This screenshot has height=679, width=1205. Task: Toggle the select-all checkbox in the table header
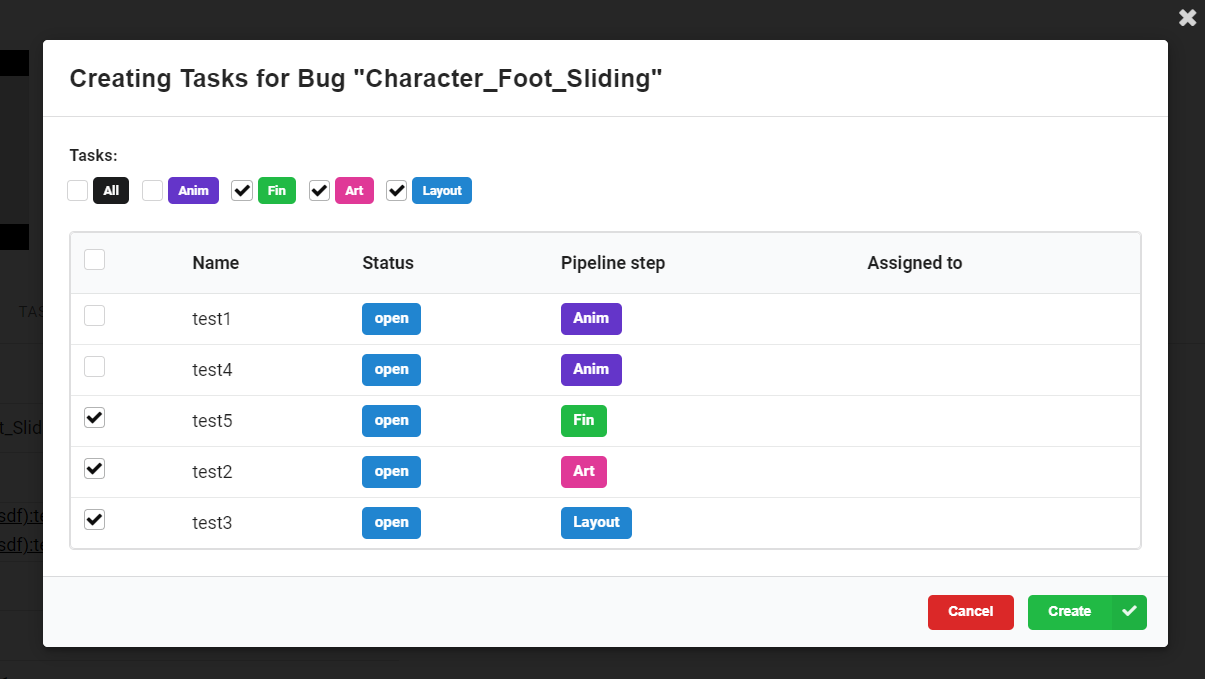(94, 259)
